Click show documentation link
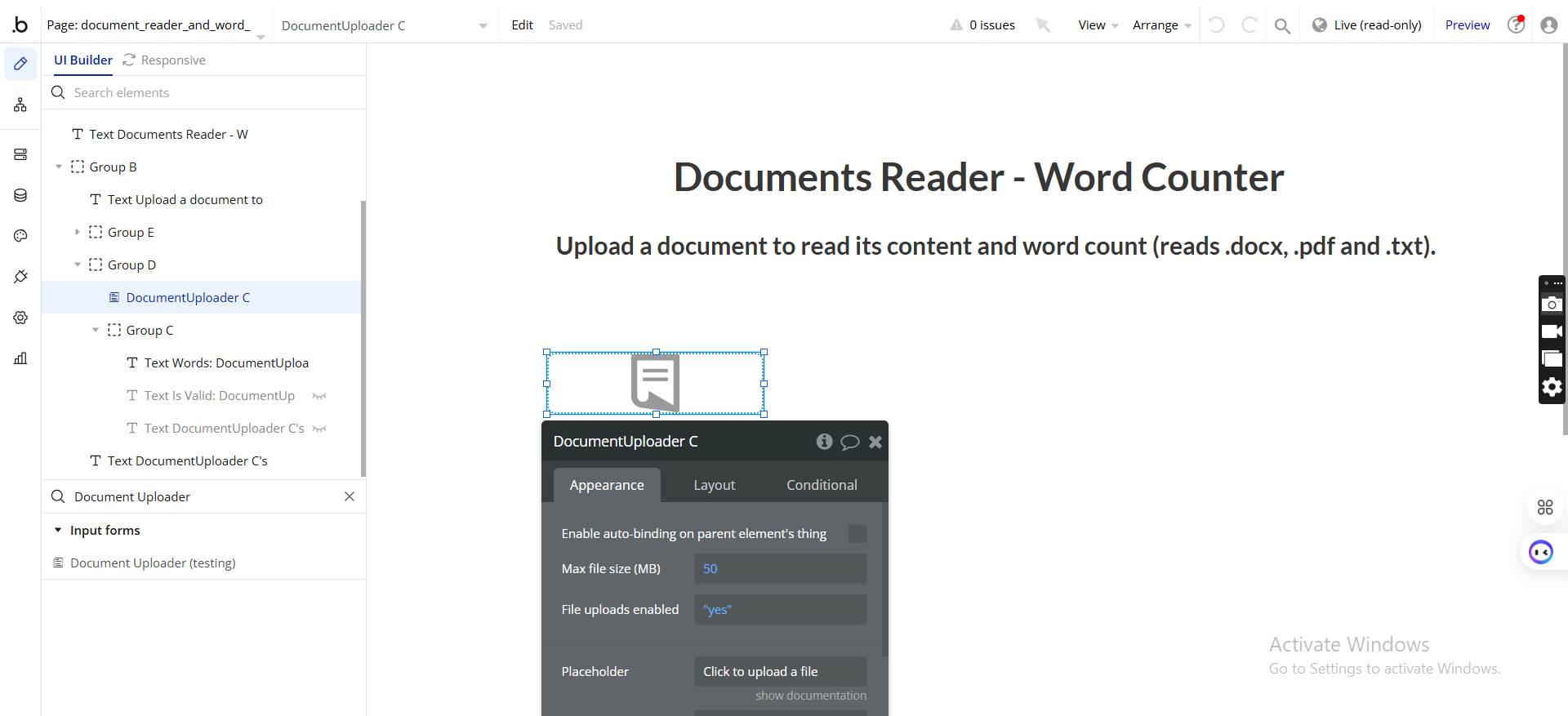This screenshot has height=716, width=1568. (810, 696)
